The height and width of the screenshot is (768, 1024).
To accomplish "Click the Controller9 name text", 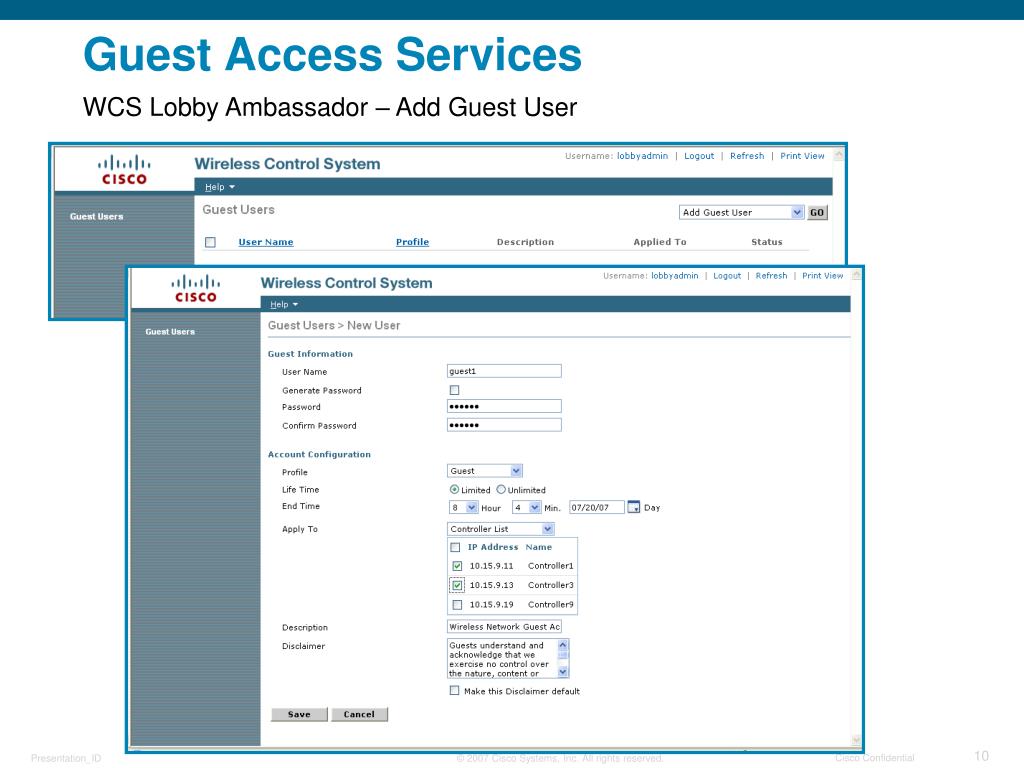I will (551, 605).
